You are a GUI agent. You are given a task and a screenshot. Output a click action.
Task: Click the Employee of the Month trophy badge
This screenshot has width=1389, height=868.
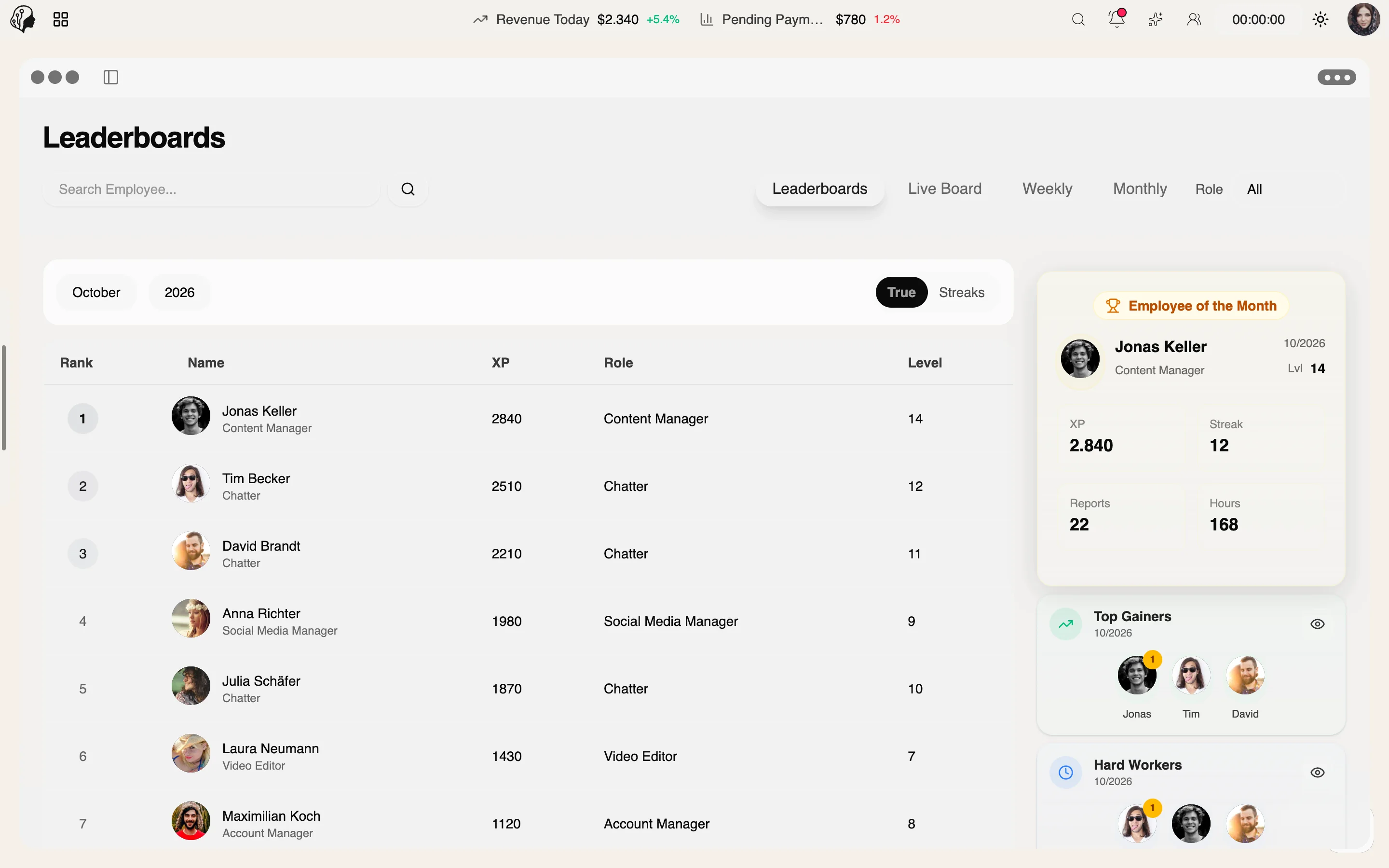pyautogui.click(x=1191, y=306)
